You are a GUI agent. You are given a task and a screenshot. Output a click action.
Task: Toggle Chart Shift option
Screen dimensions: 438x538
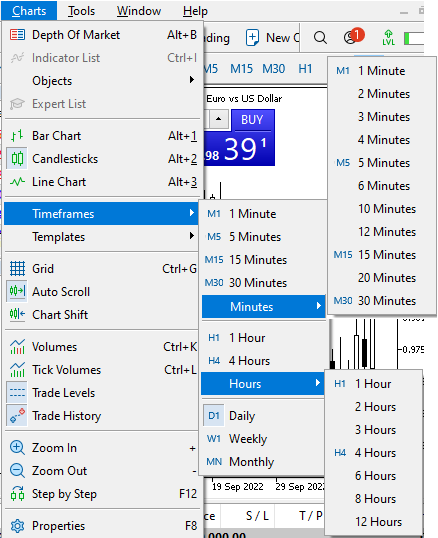(x=101, y=315)
